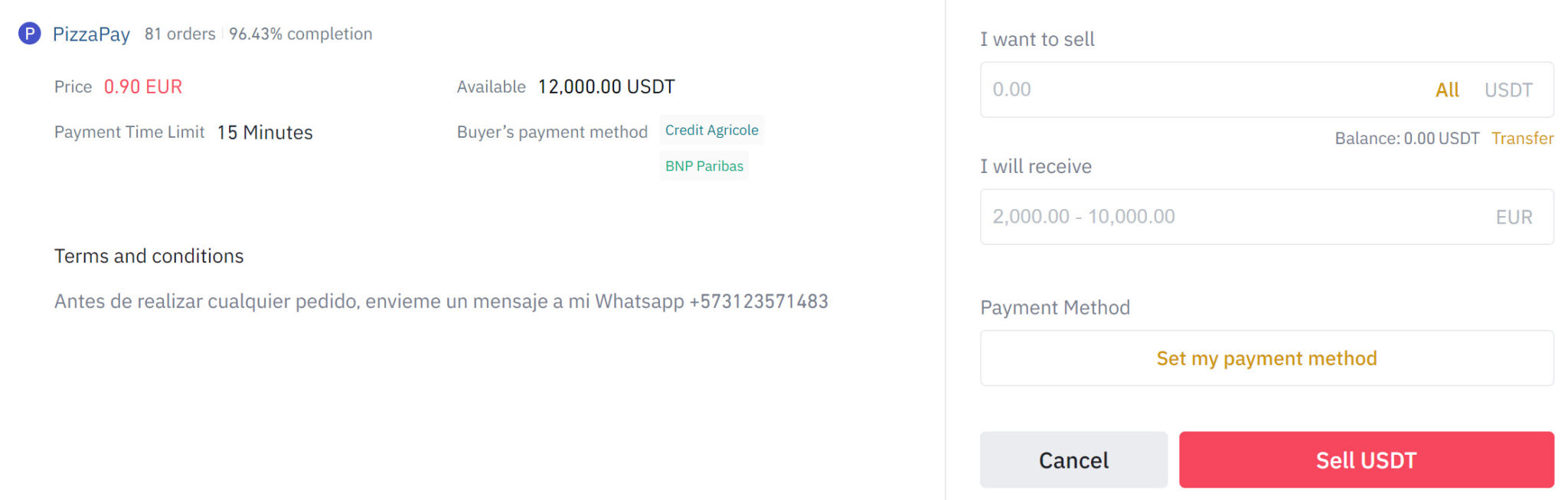
Task: Click the Terms and conditions heading
Action: coord(149,257)
